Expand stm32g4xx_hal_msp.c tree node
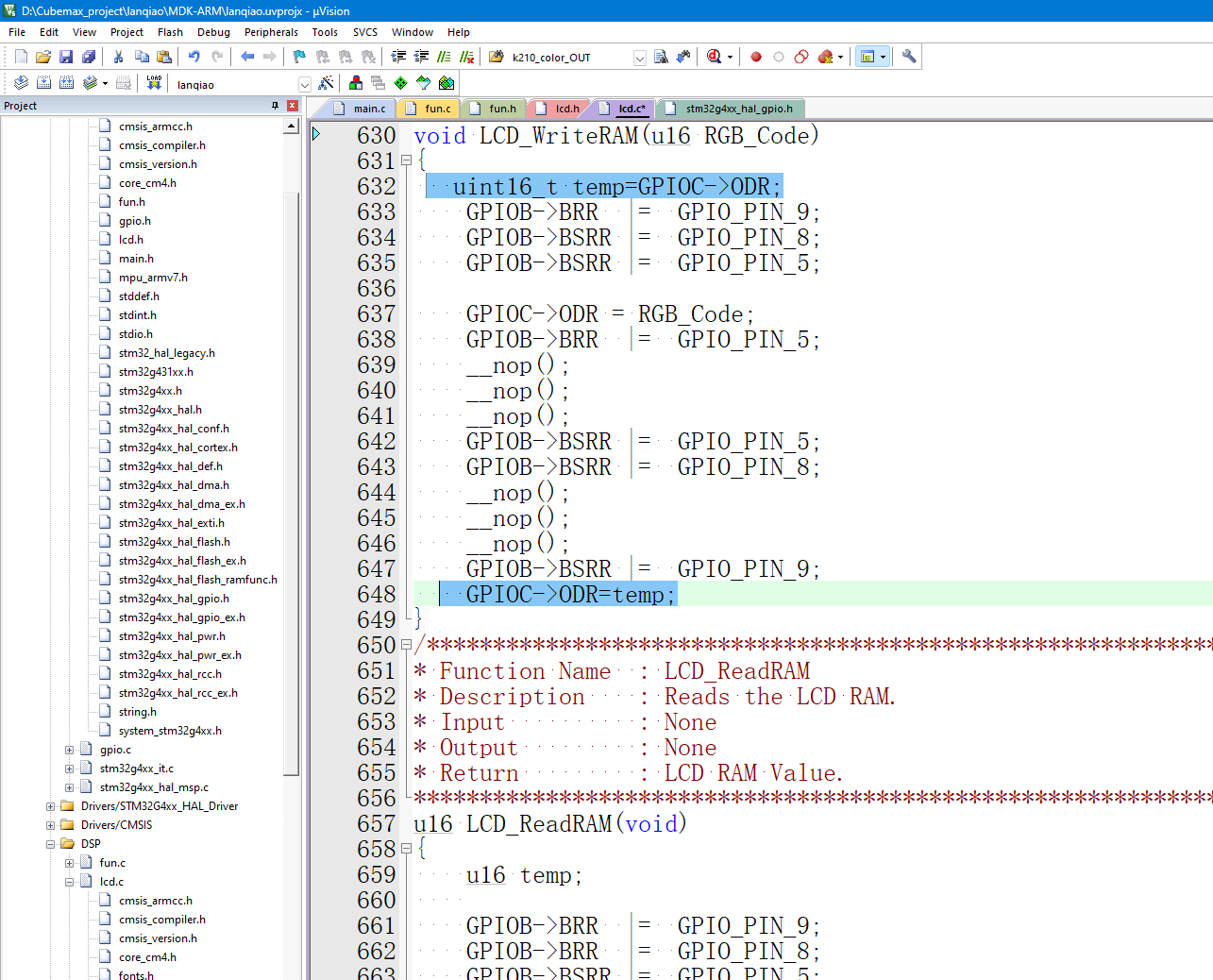 coord(69,787)
